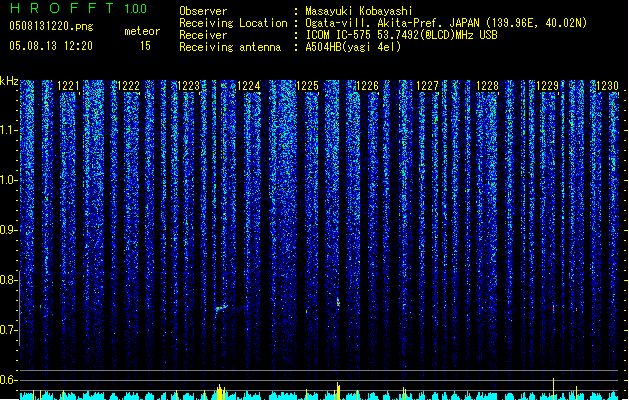Click the 'meteor' label
The height and width of the screenshot is (400, 629).
coord(142,31)
